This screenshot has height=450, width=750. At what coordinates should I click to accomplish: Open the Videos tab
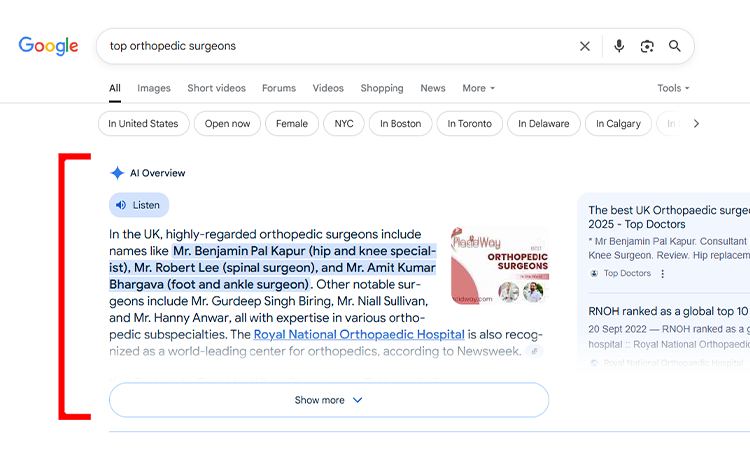(x=328, y=88)
